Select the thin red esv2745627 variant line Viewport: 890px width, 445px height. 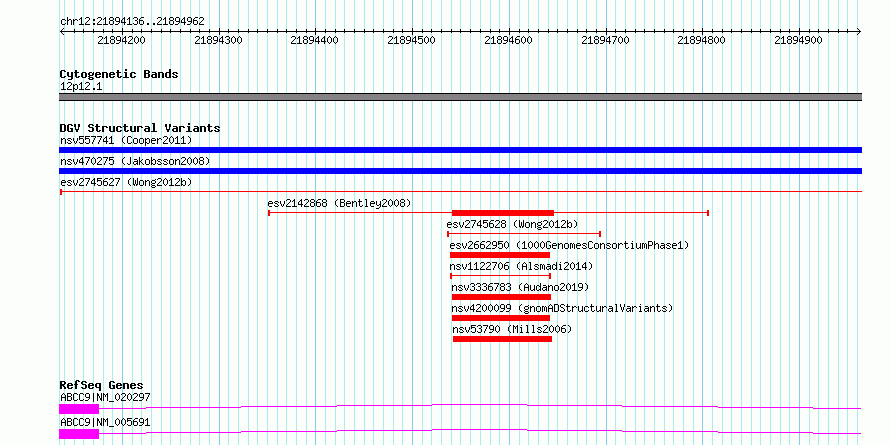tap(460, 192)
